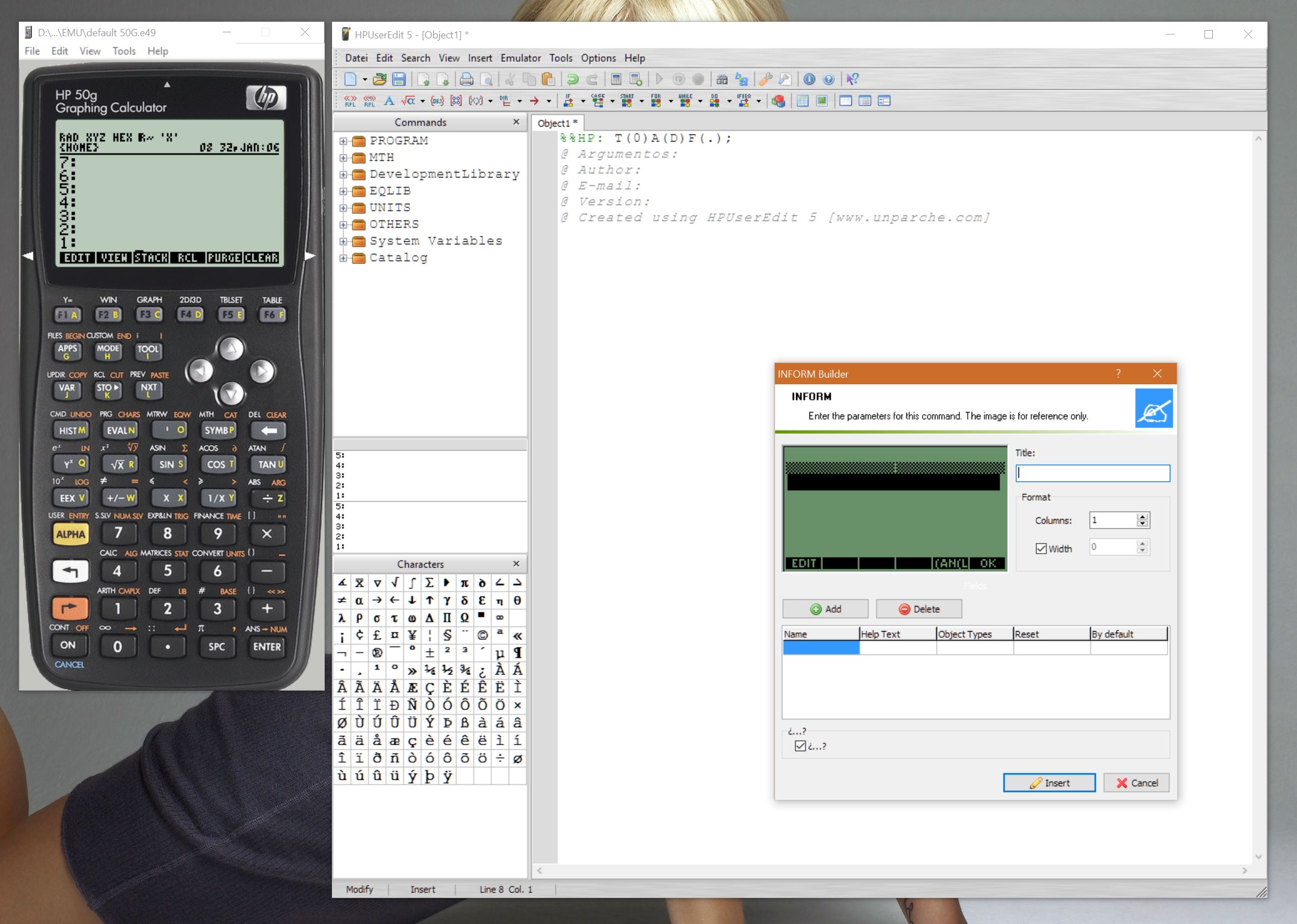The image size is (1297, 924).
Task: Click the Title input field
Action: (x=1093, y=473)
